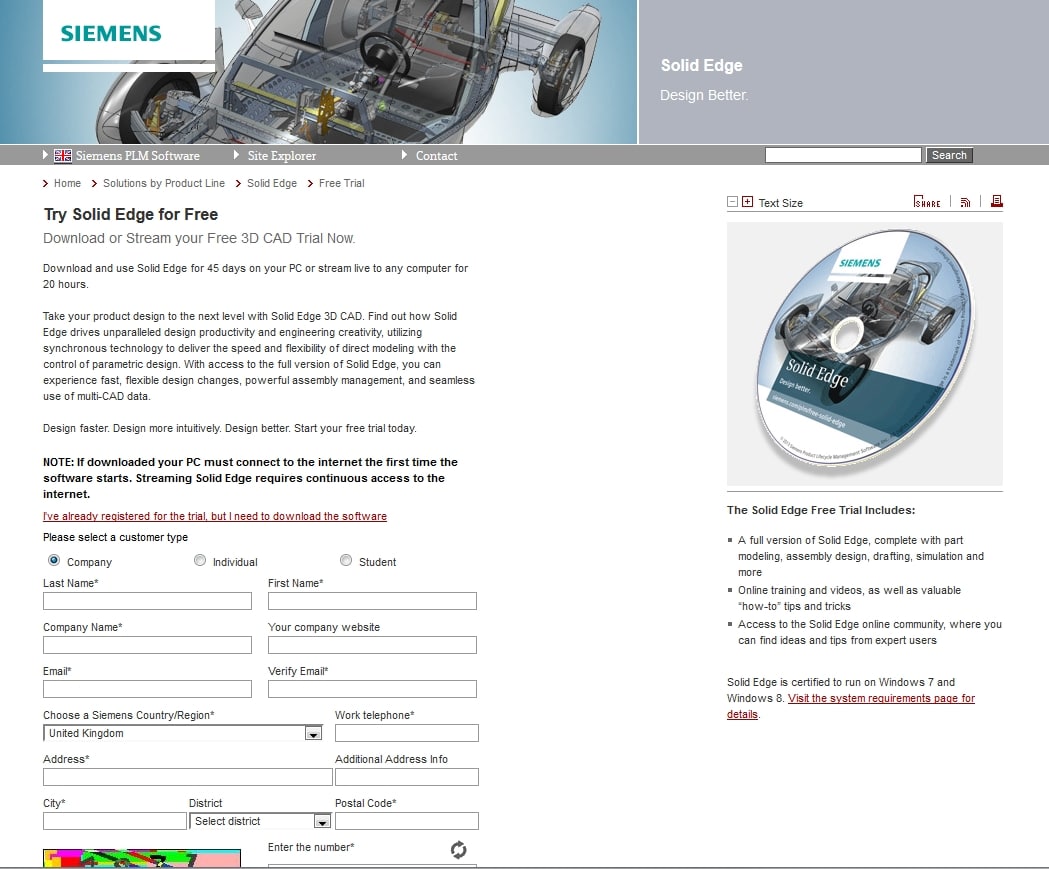Viewport: 1049px width, 869px height.
Task: Open Solid Edge breadcrumb link
Action: [x=272, y=183]
